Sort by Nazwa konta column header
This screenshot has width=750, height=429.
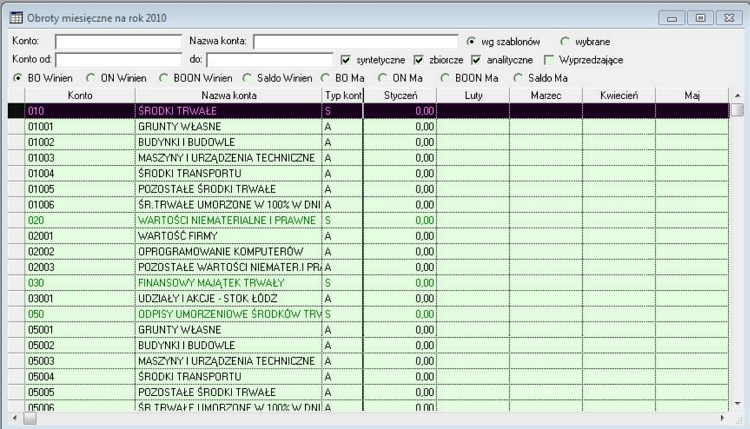click(x=229, y=95)
